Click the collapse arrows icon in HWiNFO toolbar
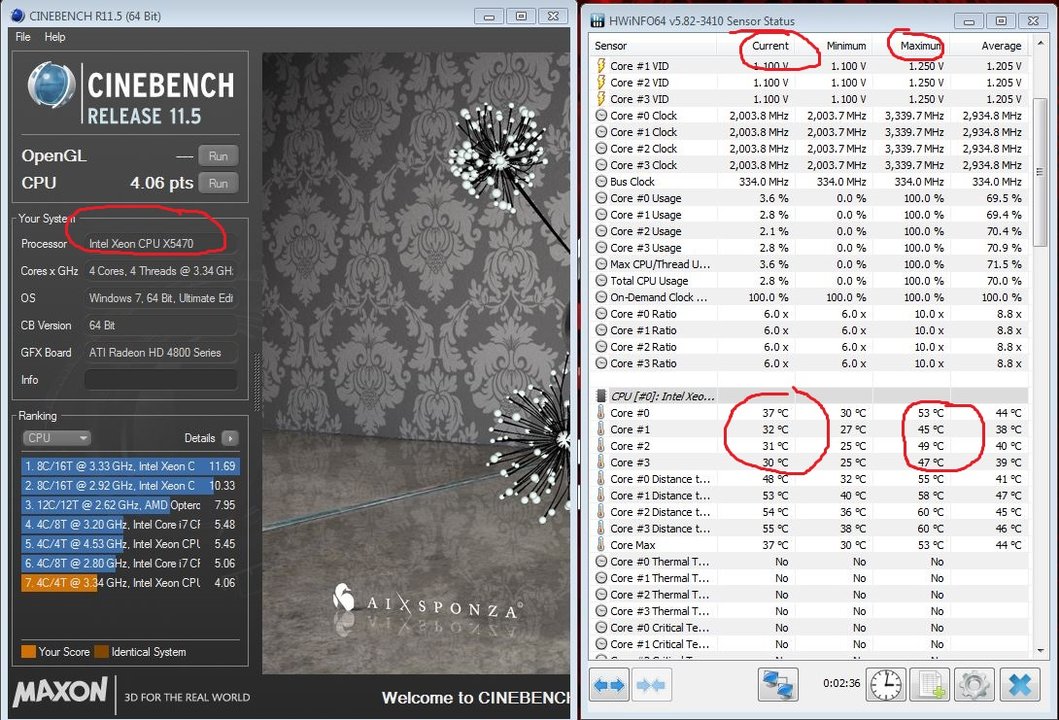This screenshot has height=720, width=1059. [650, 685]
